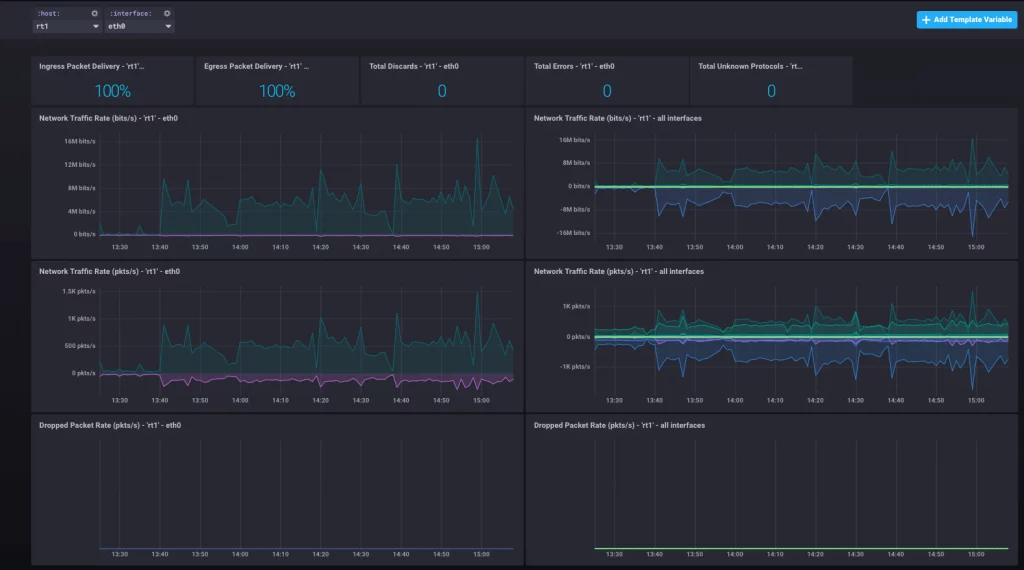Select the Ingress Packet Delivery stat cell
Screen dimensions: 1024x570
[112, 82]
